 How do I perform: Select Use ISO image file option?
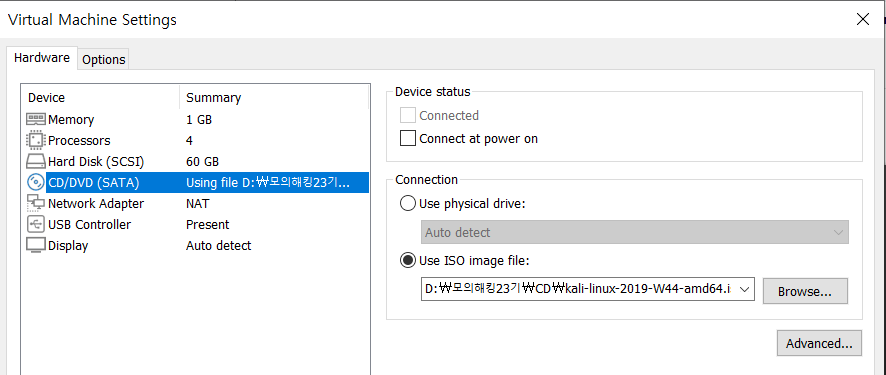tap(407, 260)
